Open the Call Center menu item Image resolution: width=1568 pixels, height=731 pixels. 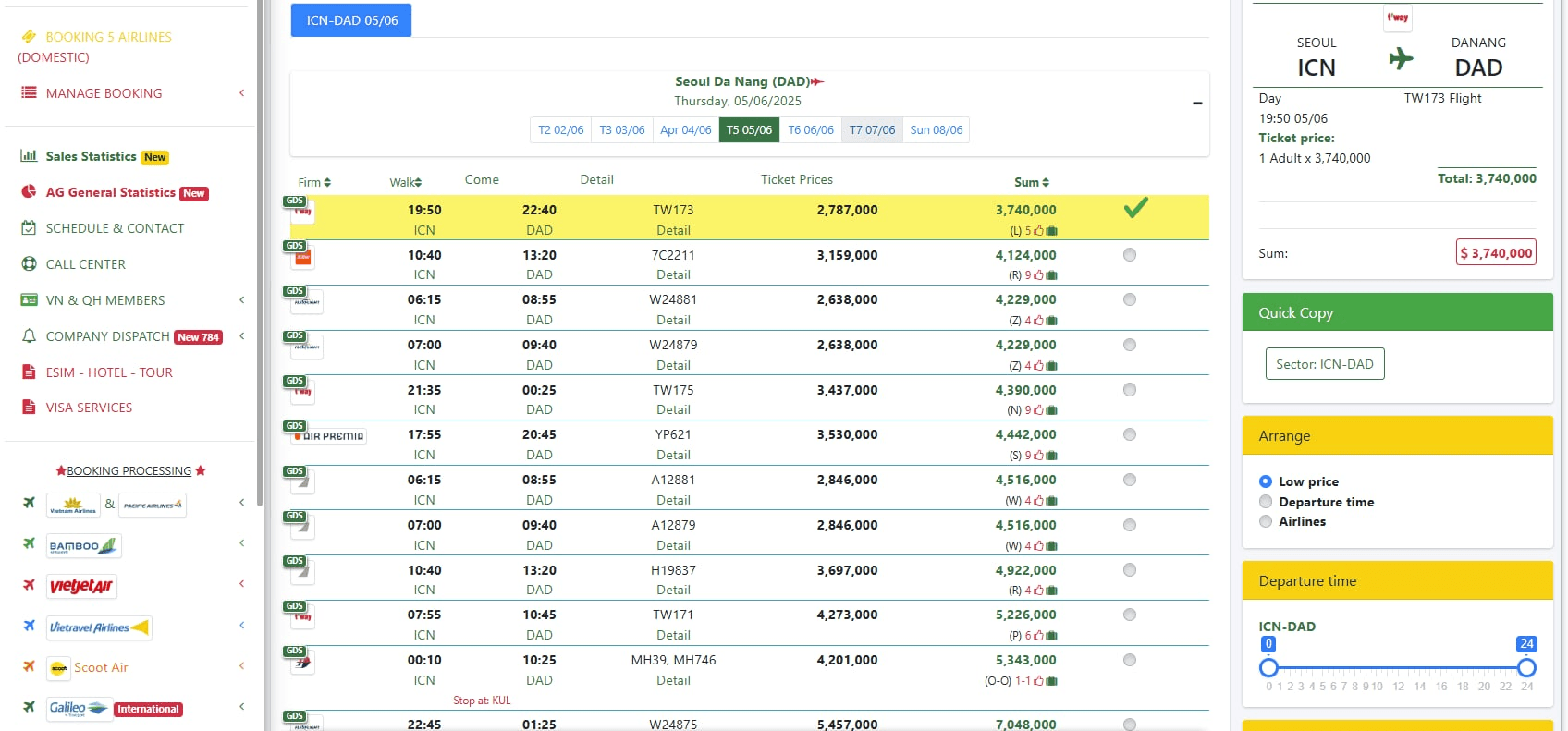point(86,264)
